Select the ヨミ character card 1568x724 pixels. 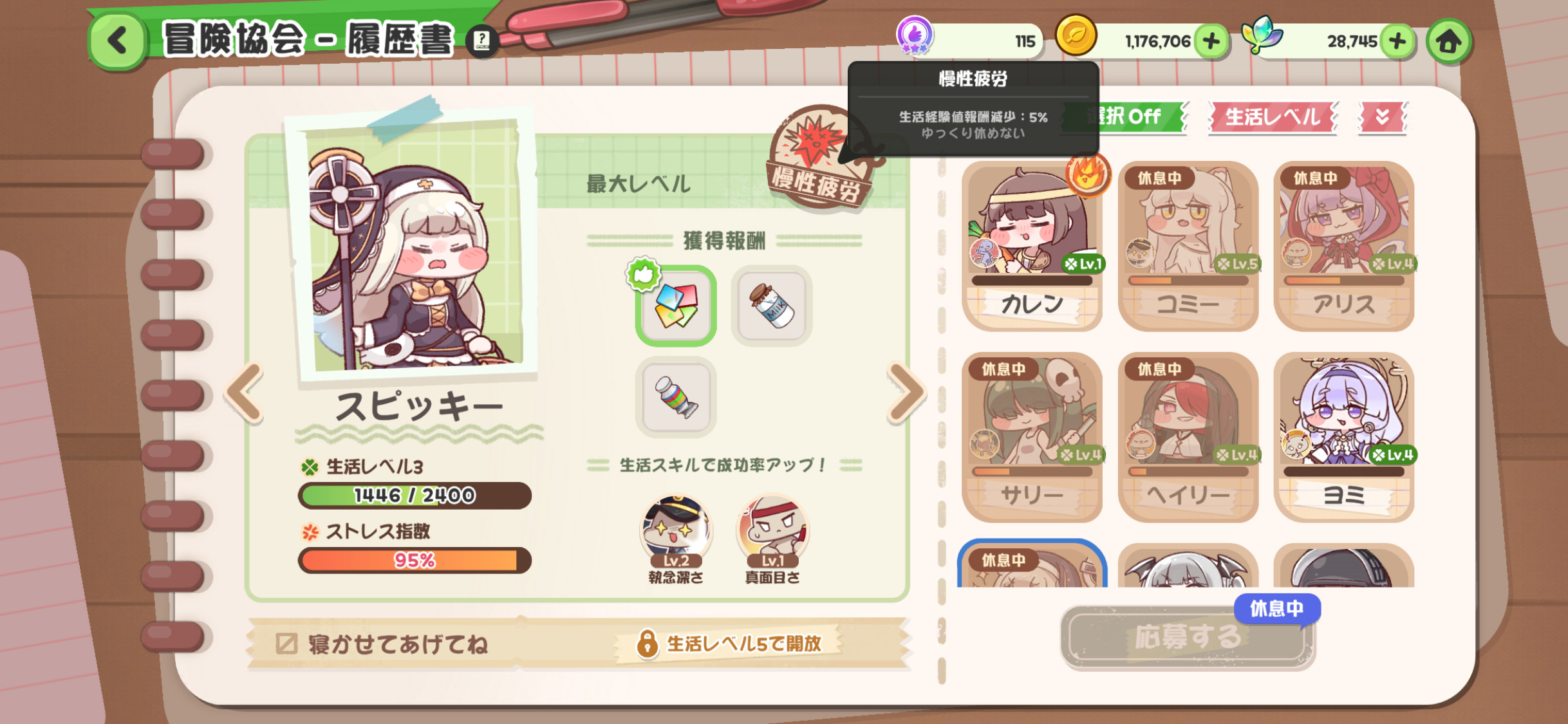1343,437
